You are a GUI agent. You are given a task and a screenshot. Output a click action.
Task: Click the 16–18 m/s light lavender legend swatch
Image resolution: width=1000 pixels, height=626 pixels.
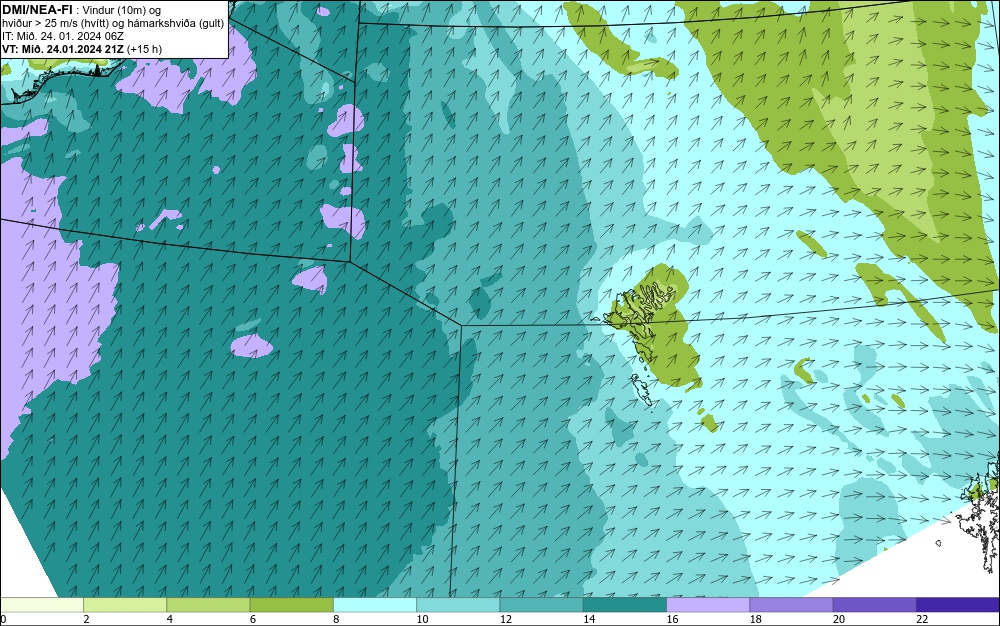pos(708,605)
